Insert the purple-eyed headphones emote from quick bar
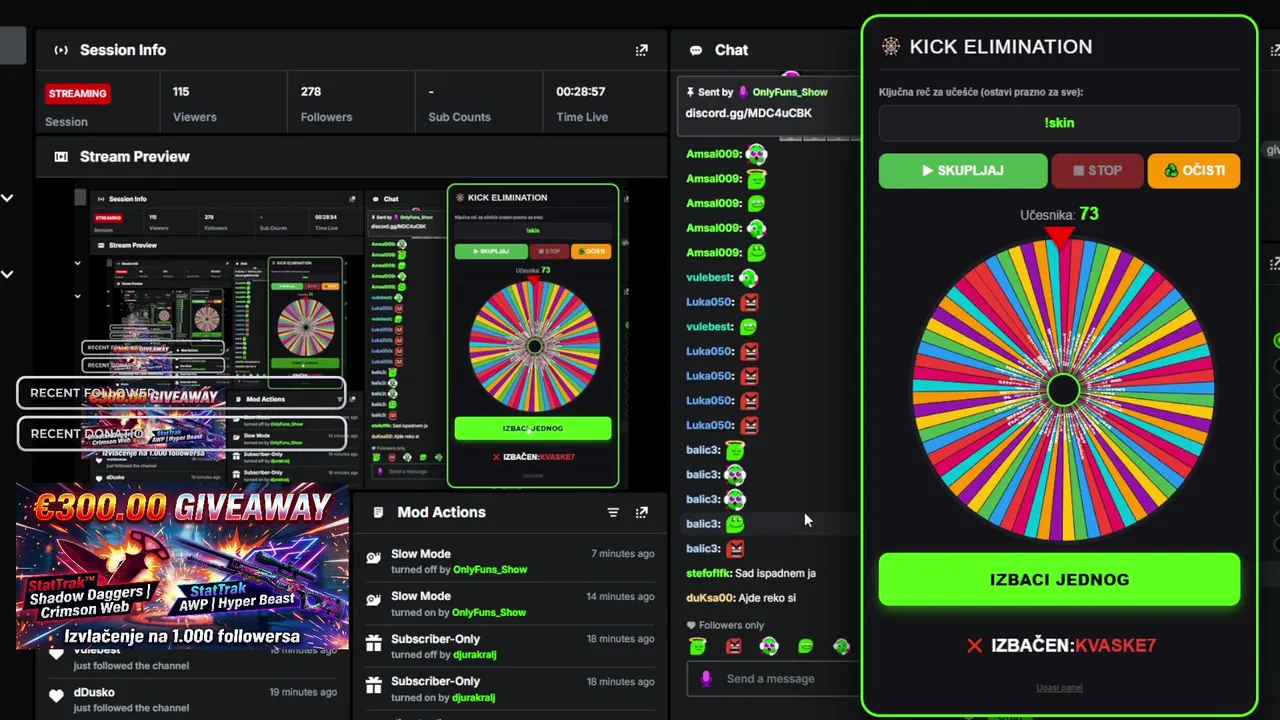This screenshot has width=1280, height=720. 769,646
